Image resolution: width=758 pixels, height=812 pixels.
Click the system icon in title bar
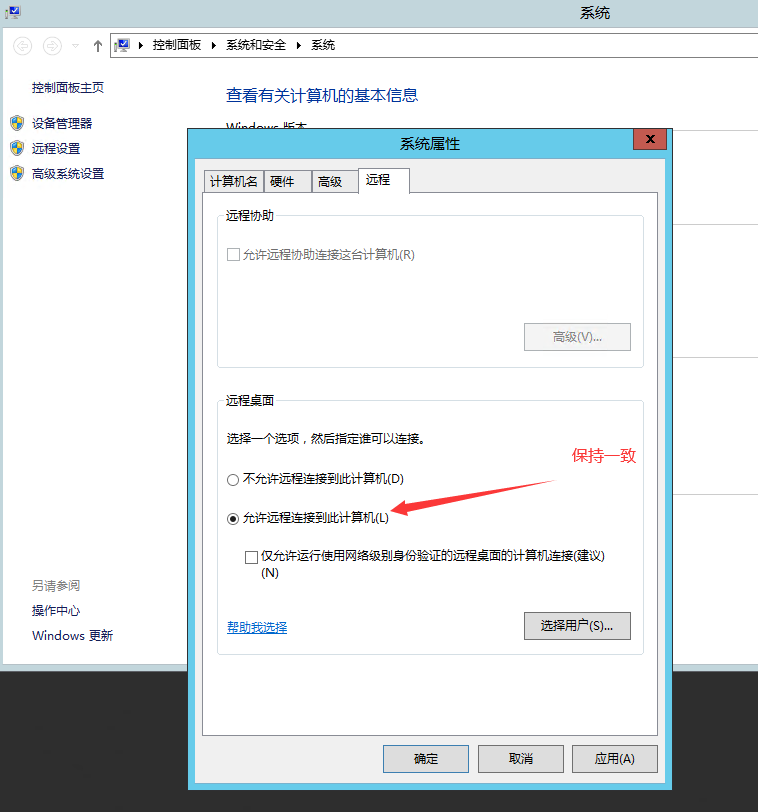click(12, 12)
